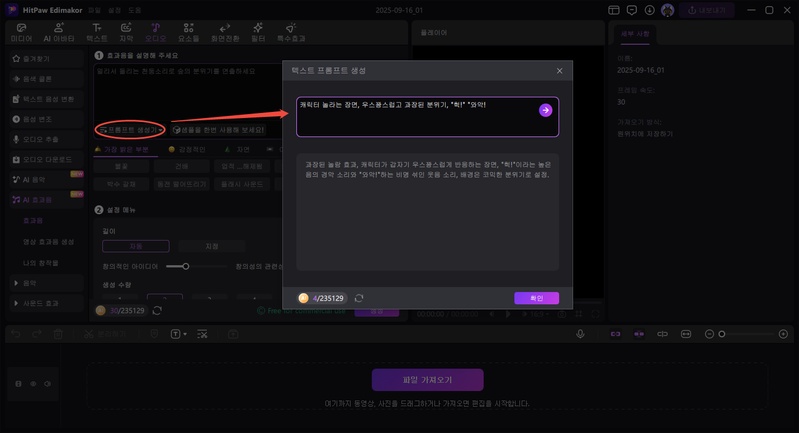Open the 자막 (Subtitles) tool
This screenshot has width=799, height=433.
coord(126,33)
